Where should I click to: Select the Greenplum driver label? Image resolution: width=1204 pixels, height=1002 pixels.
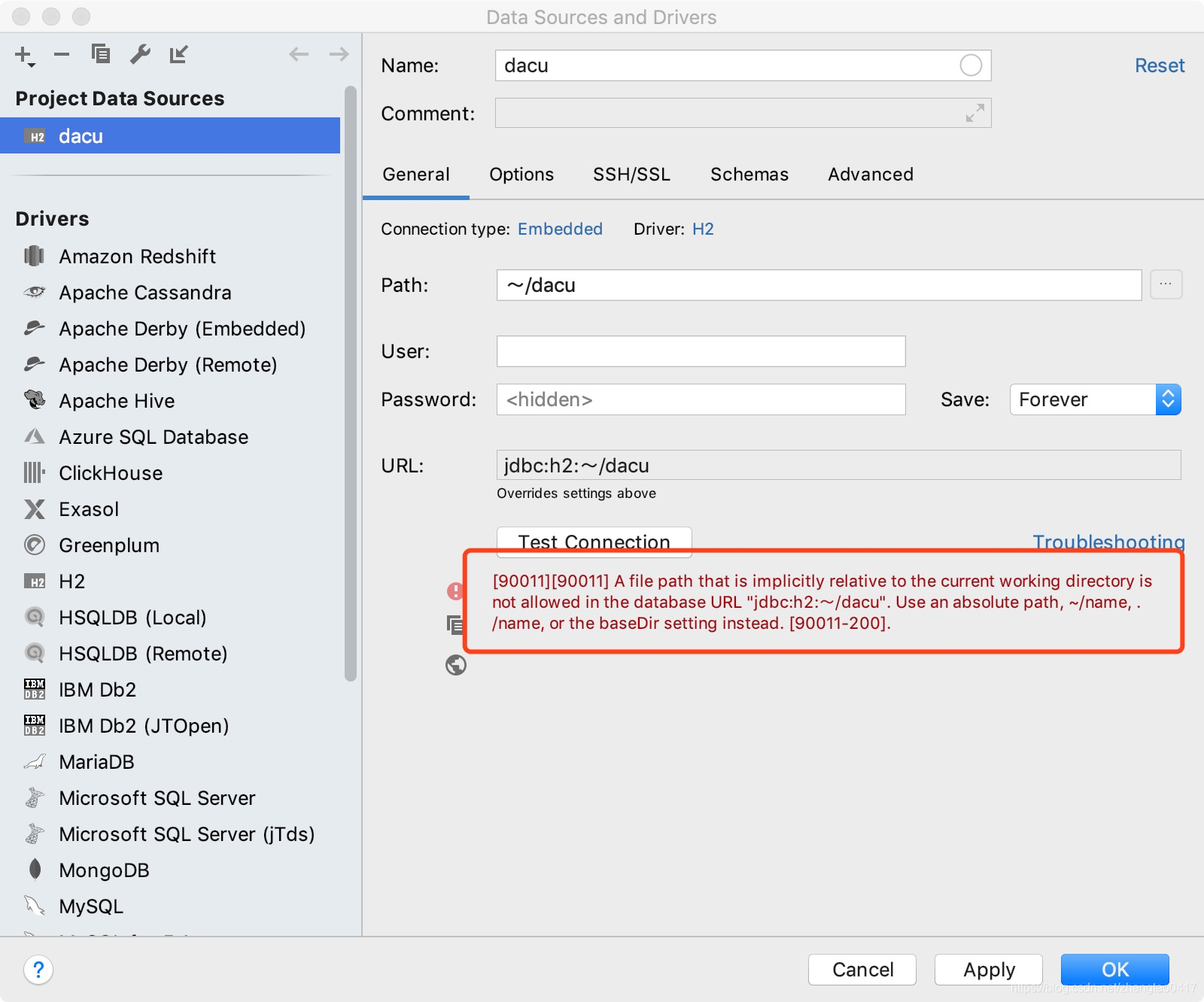(x=109, y=545)
